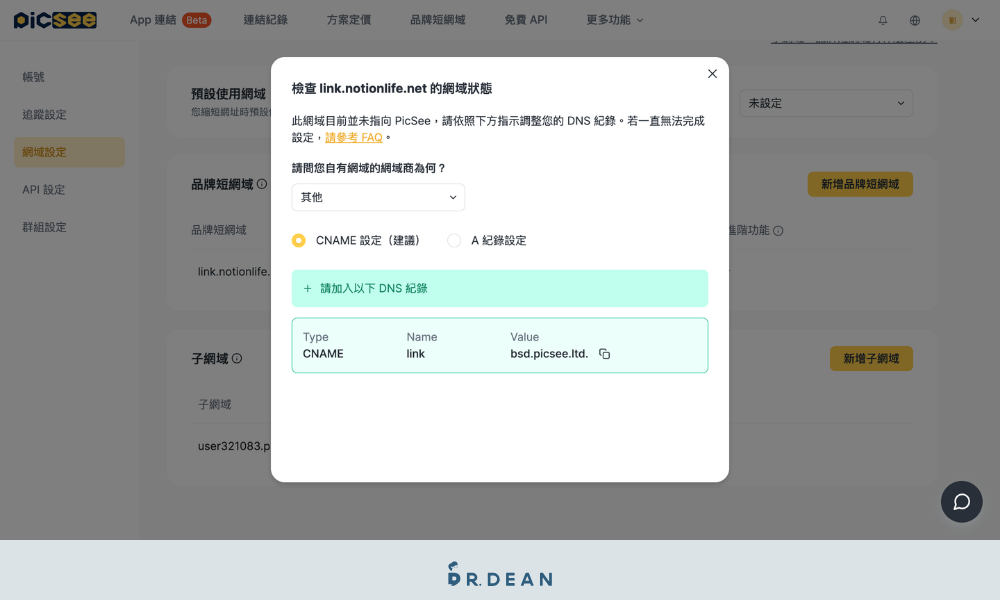Click the 請加入以下 DNS 紀錄 banner
The height and width of the screenshot is (600, 1000).
[499, 288]
